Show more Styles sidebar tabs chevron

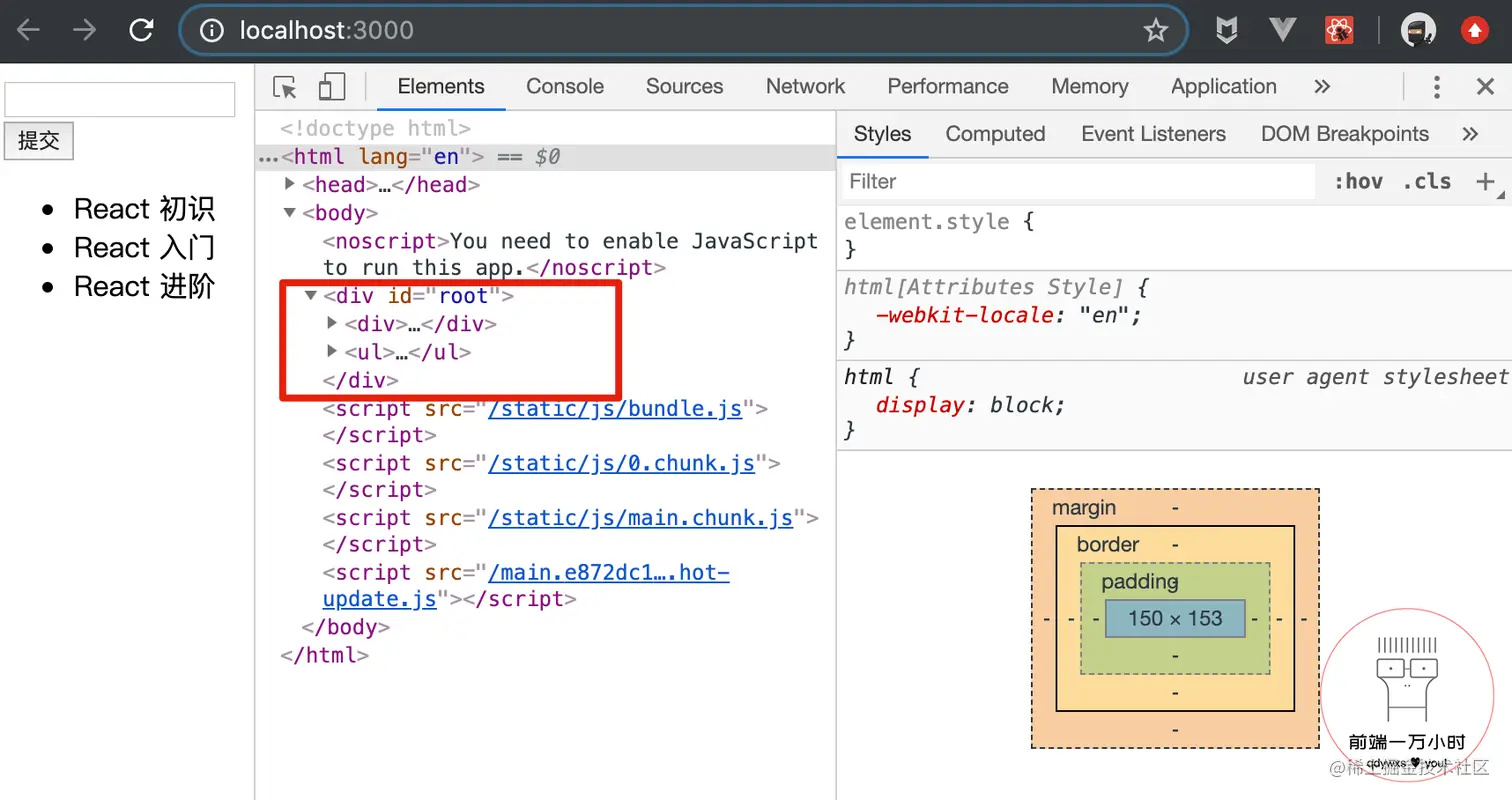(1469, 134)
